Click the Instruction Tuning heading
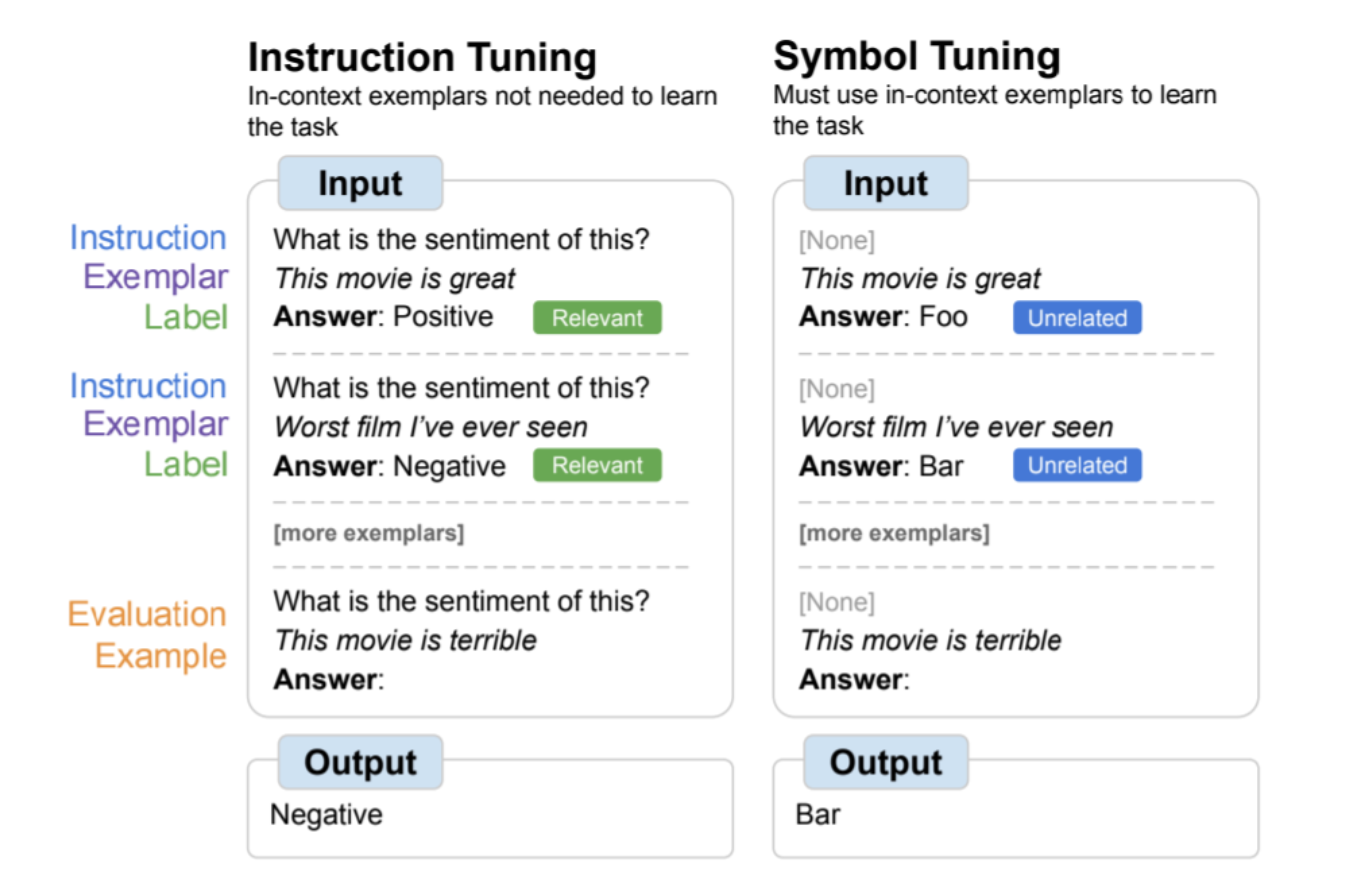Image resolution: width=1370 pixels, height=886 pixels. point(421,58)
